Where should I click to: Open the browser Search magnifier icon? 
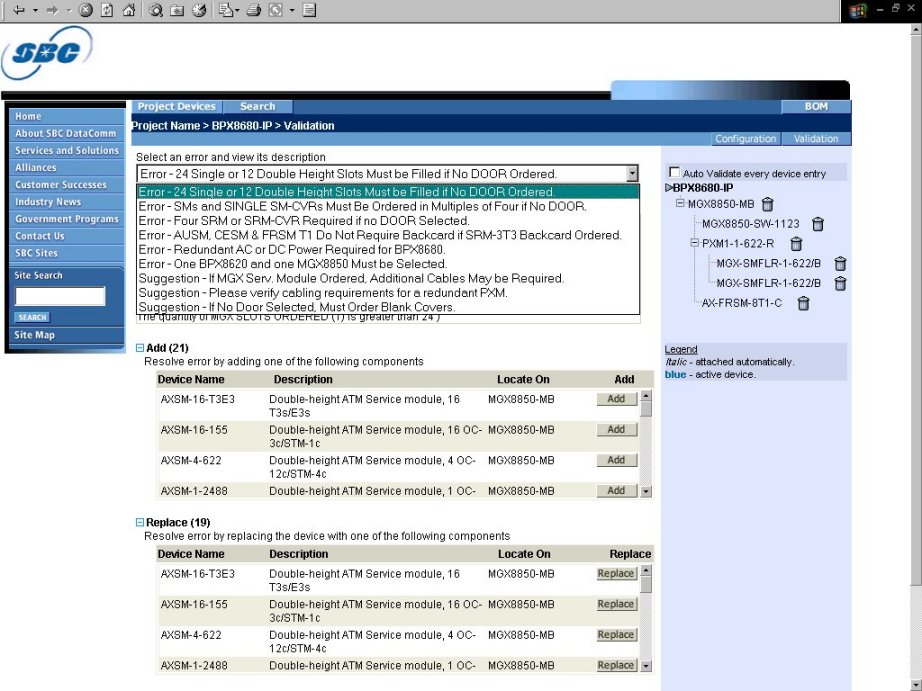(156, 10)
